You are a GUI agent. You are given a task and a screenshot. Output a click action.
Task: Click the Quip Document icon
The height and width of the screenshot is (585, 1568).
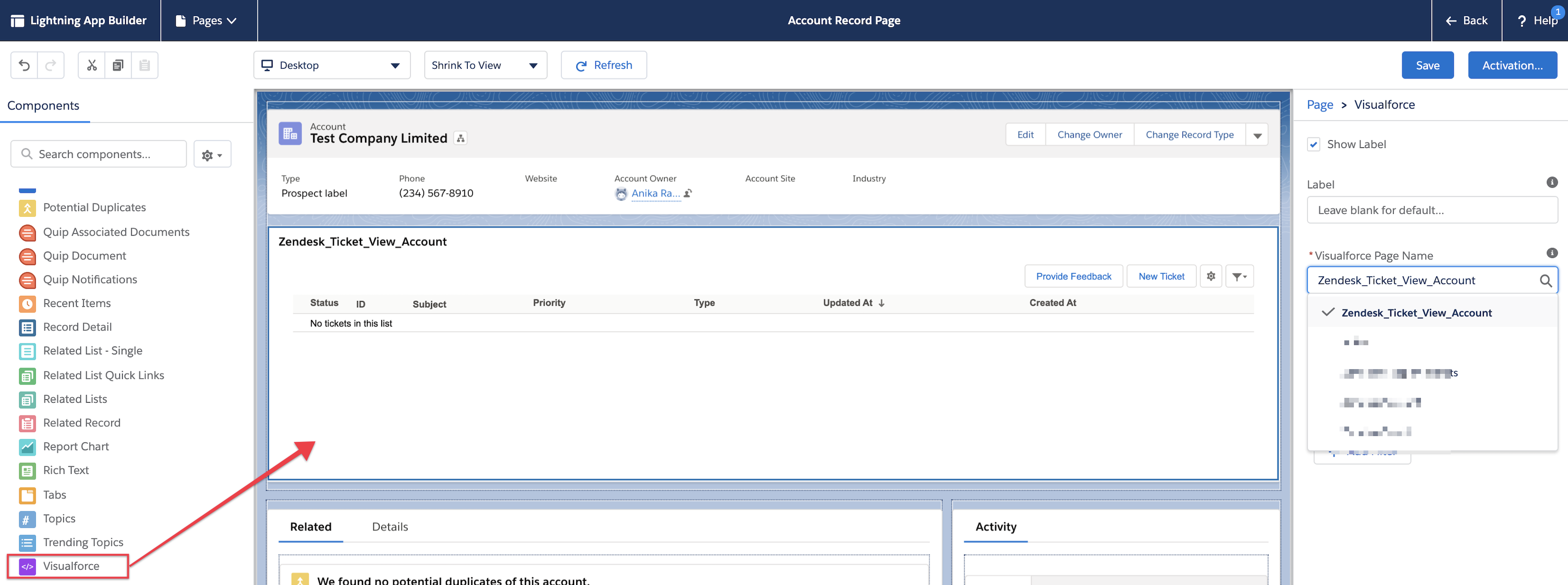pyautogui.click(x=27, y=256)
